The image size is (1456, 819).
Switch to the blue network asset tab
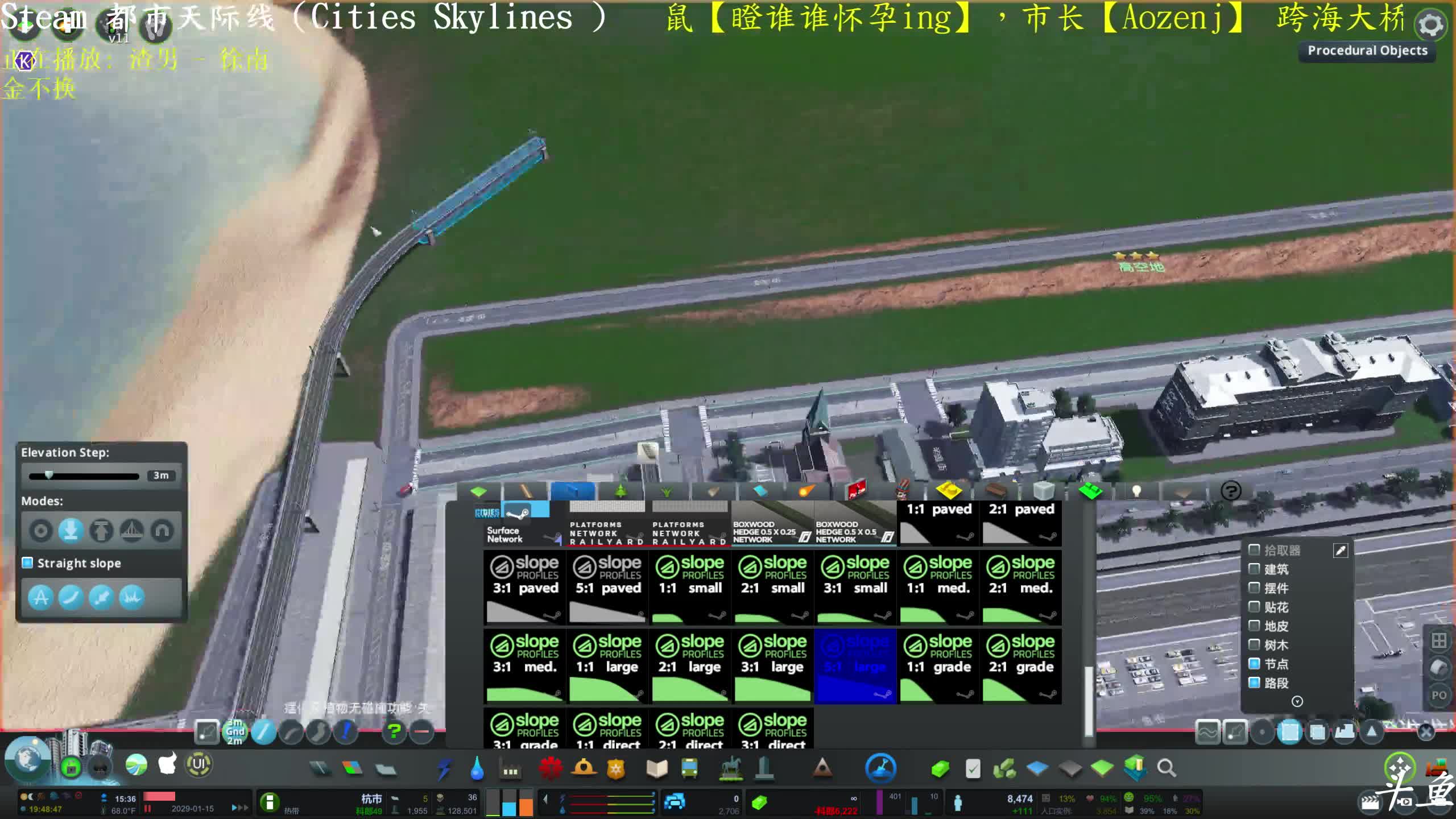point(573,490)
